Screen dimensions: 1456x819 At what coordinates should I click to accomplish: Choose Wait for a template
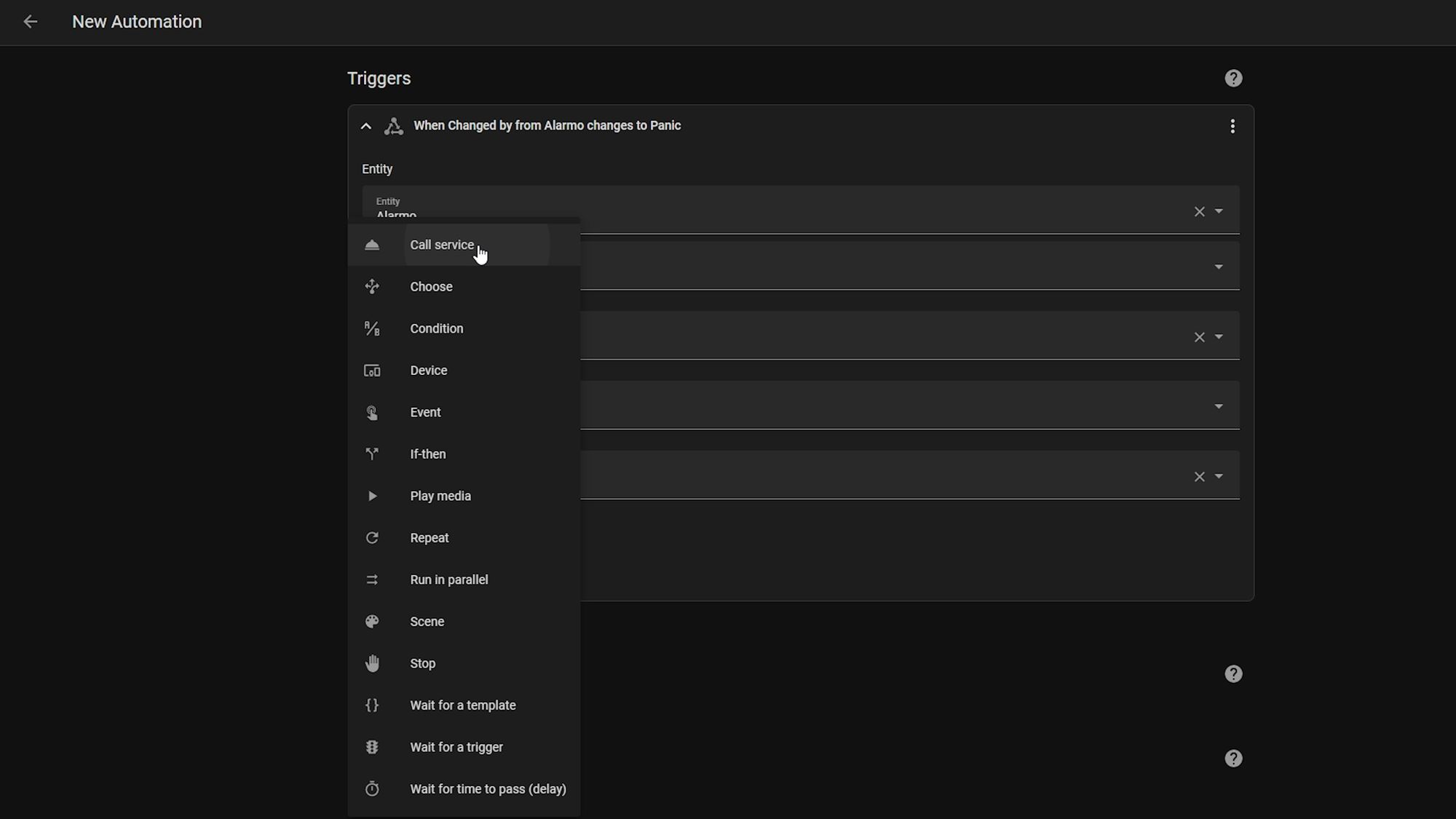(464, 705)
